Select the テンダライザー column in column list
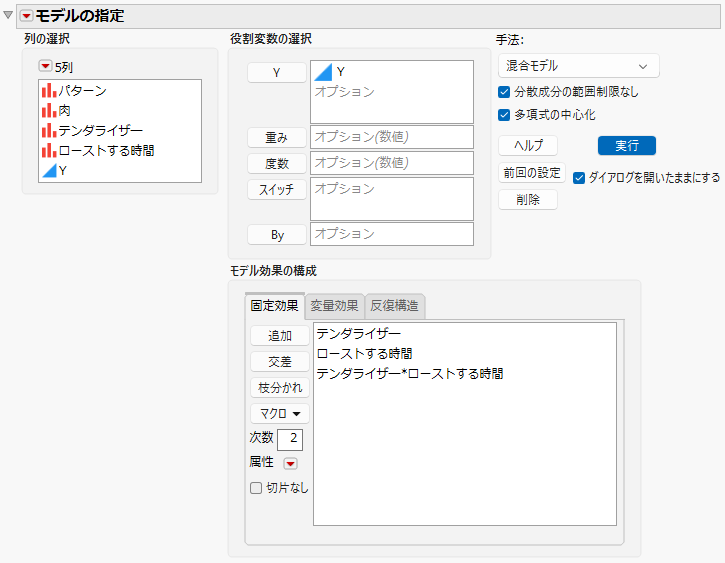Screen dimensions: 725x563 (100, 130)
